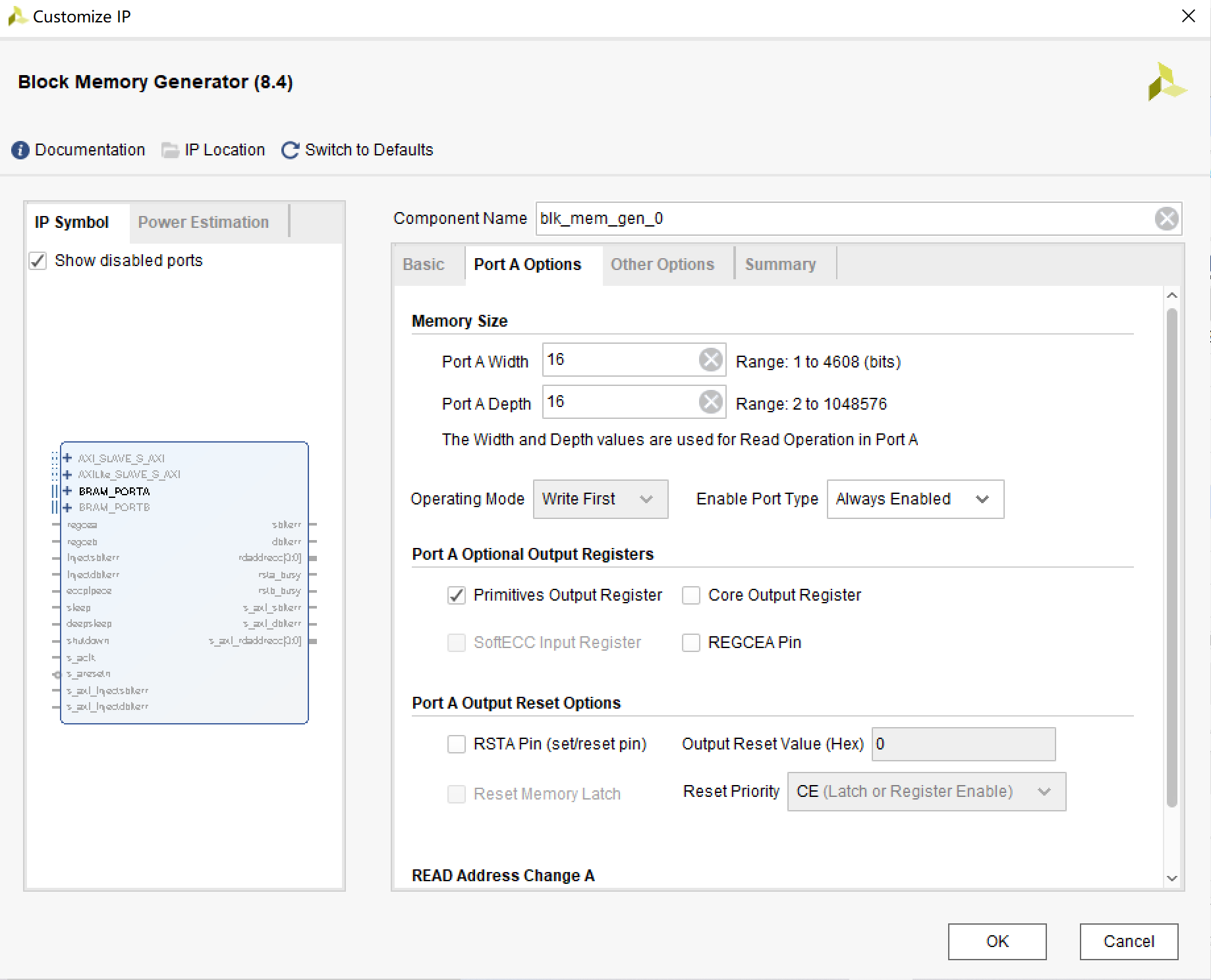Image resolution: width=1211 pixels, height=980 pixels.
Task: Expand BRAM_PORTA interface in symbol
Action: tap(67, 491)
